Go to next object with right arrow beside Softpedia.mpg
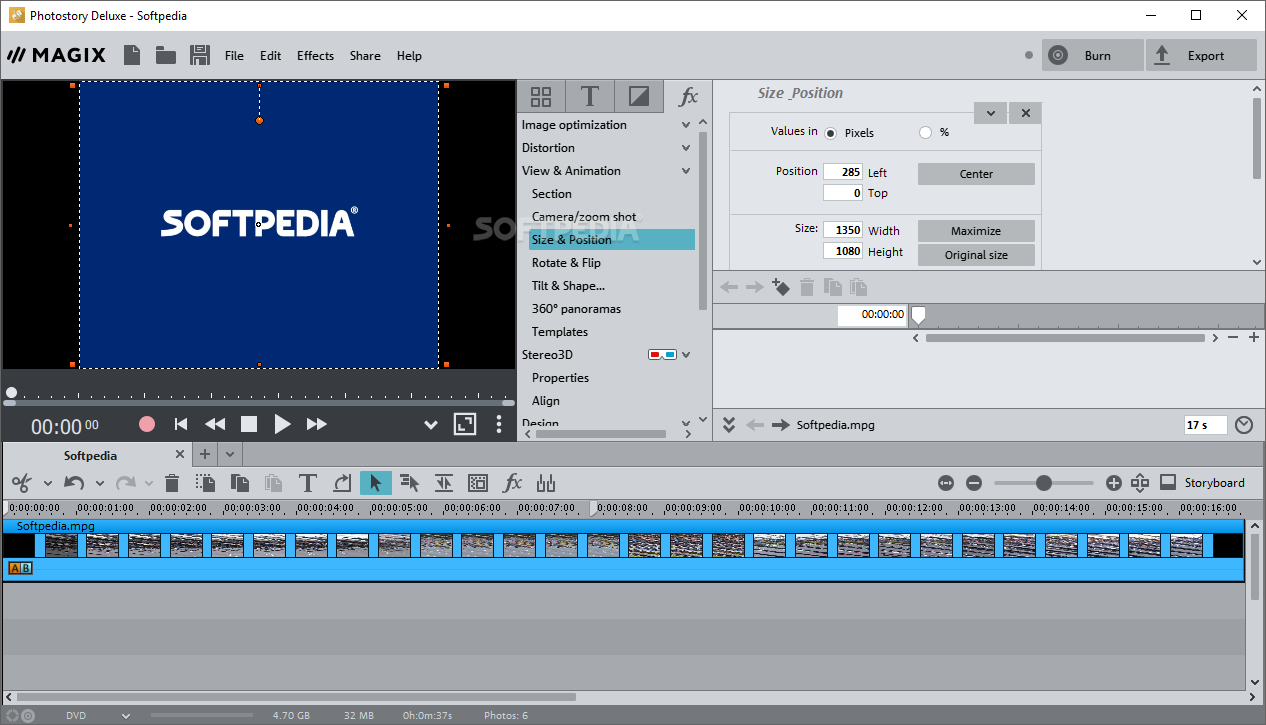1266x725 pixels. [781, 425]
